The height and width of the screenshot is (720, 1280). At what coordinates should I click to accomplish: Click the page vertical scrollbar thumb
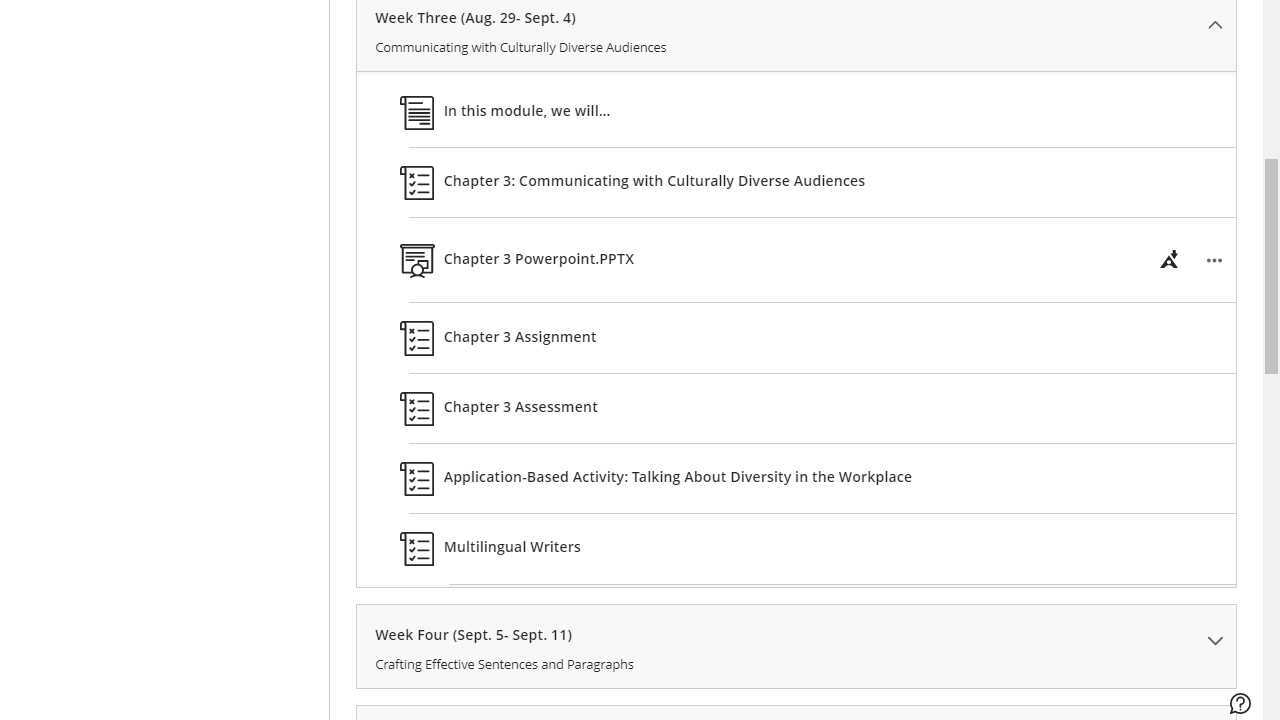(1271, 266)
